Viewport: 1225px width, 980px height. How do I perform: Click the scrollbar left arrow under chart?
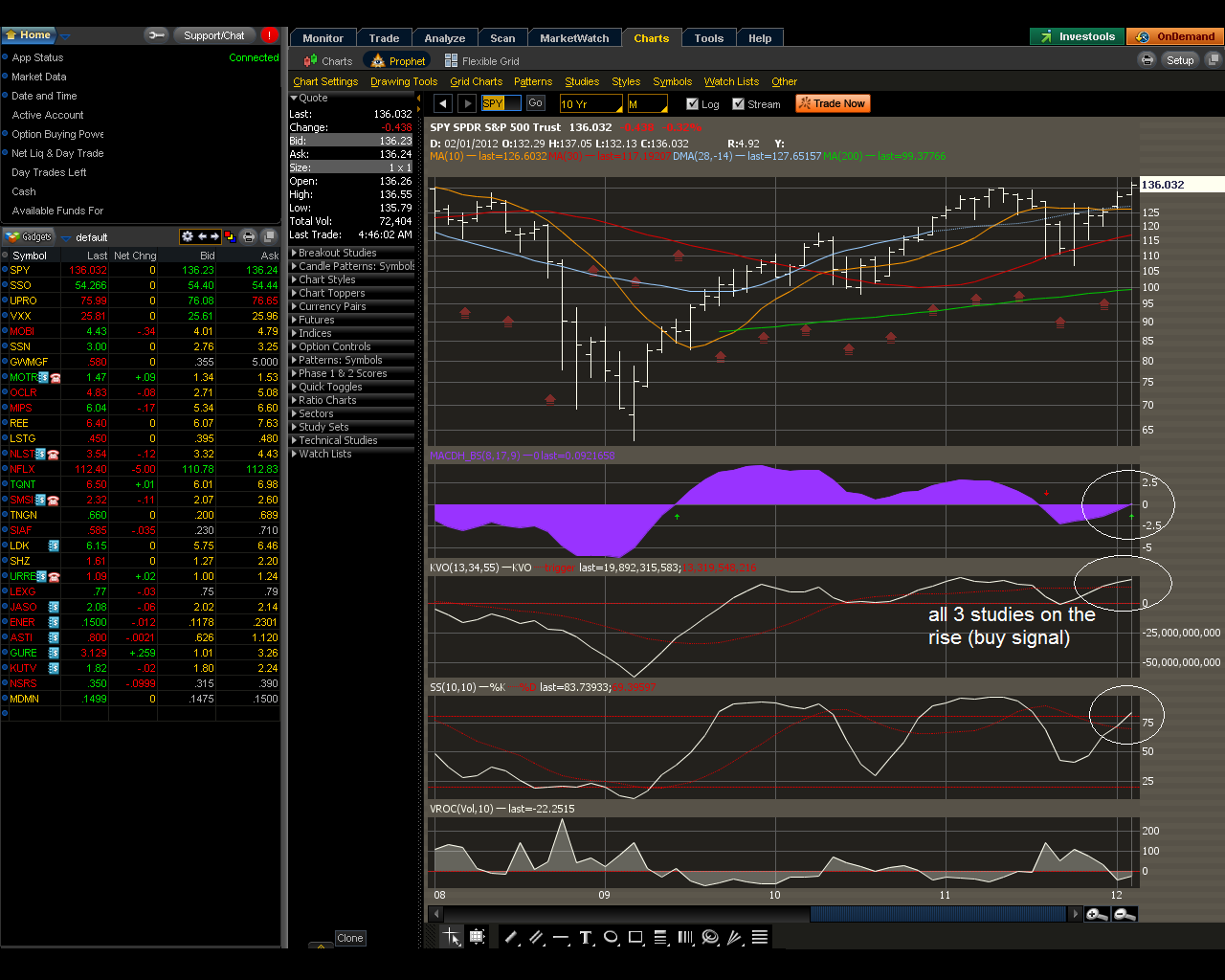(436, 914)
